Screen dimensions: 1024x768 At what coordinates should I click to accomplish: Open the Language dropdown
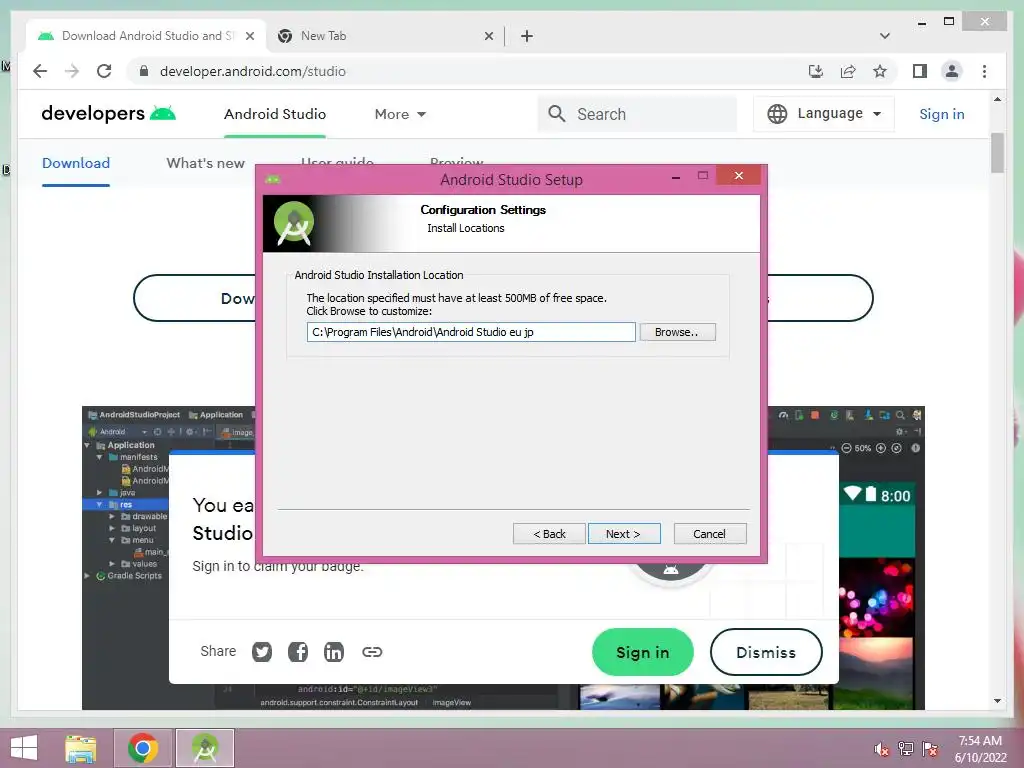point(824,114)
